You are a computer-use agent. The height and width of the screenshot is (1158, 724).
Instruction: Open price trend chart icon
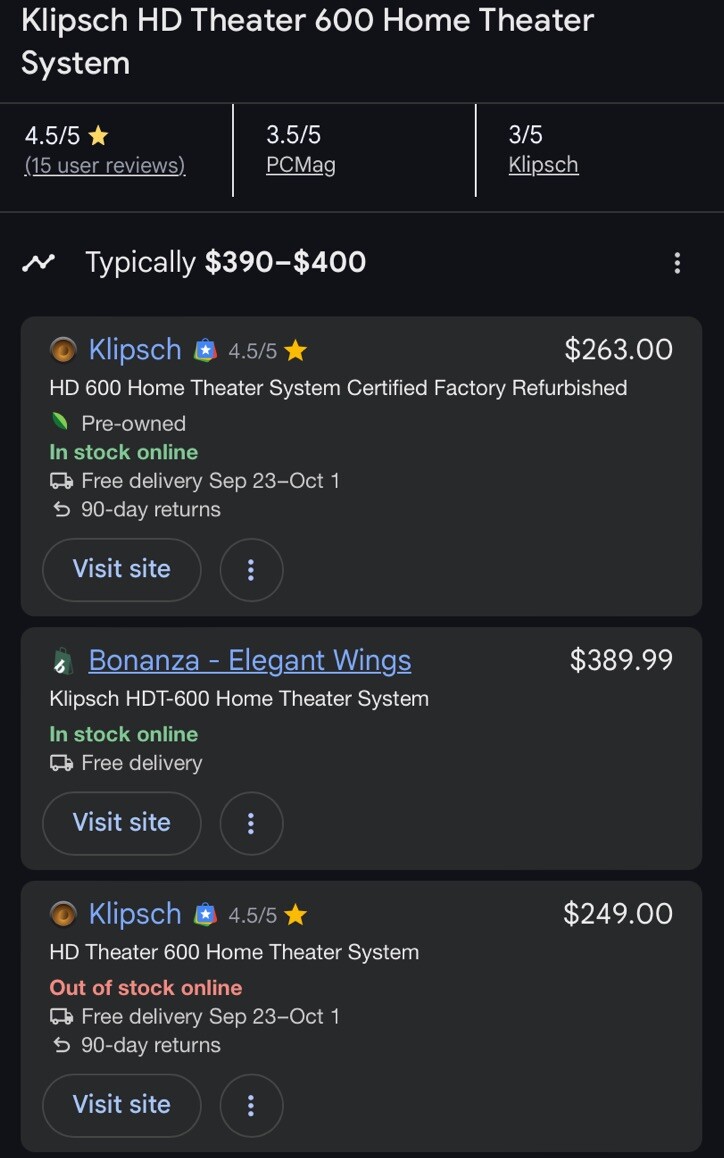click(x=39, y=263)
